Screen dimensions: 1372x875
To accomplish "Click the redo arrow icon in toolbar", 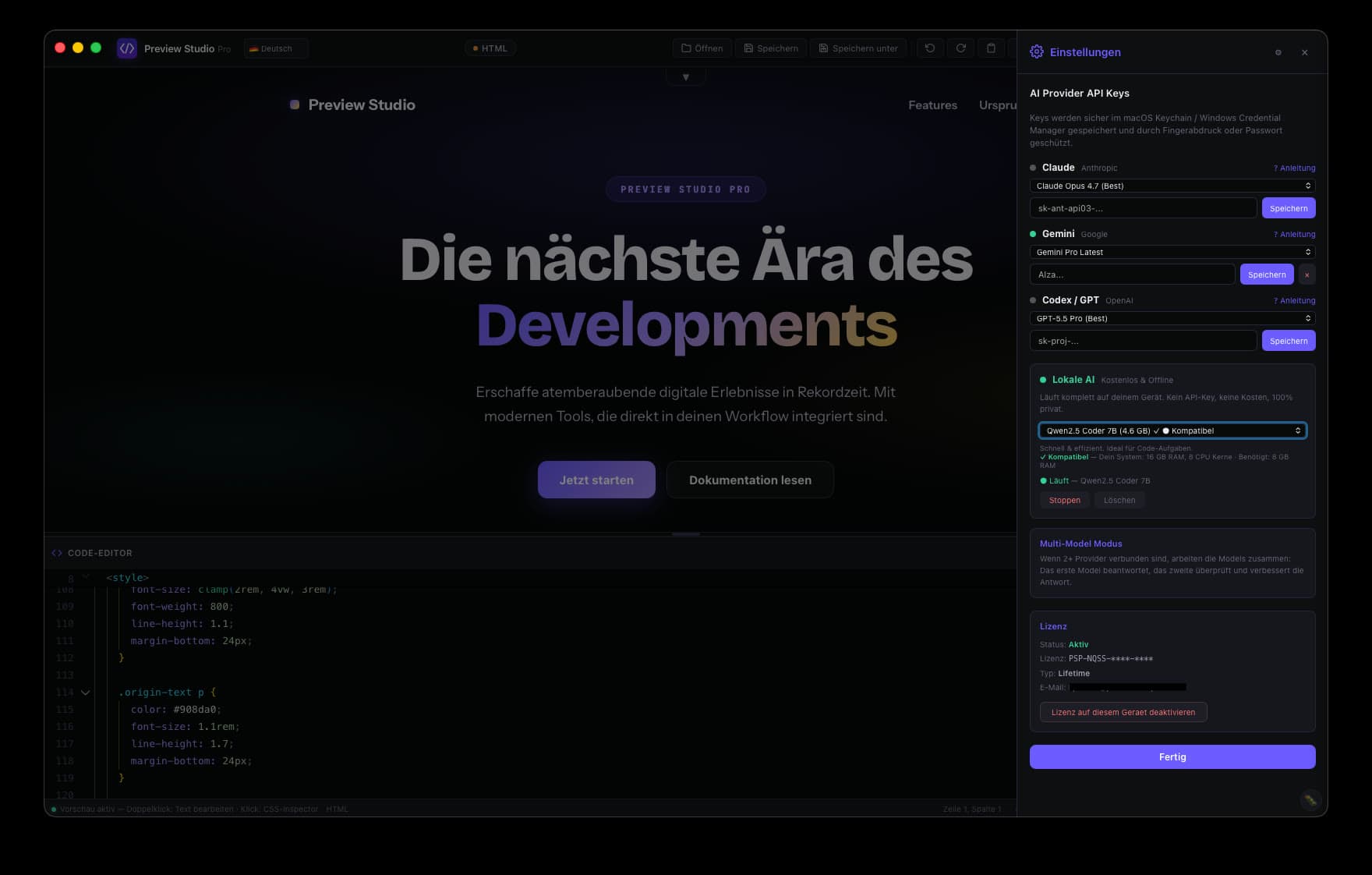I will (x=961, y=48).
